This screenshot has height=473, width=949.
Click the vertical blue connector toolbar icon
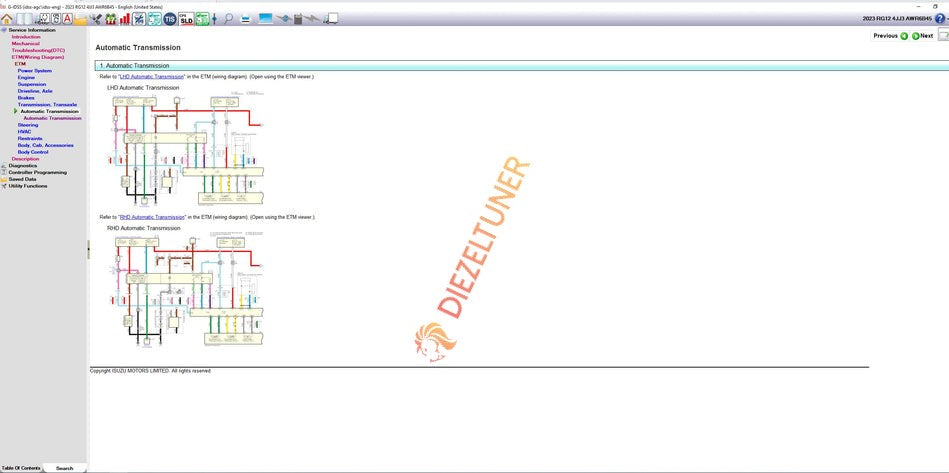[x=214, y=19]
